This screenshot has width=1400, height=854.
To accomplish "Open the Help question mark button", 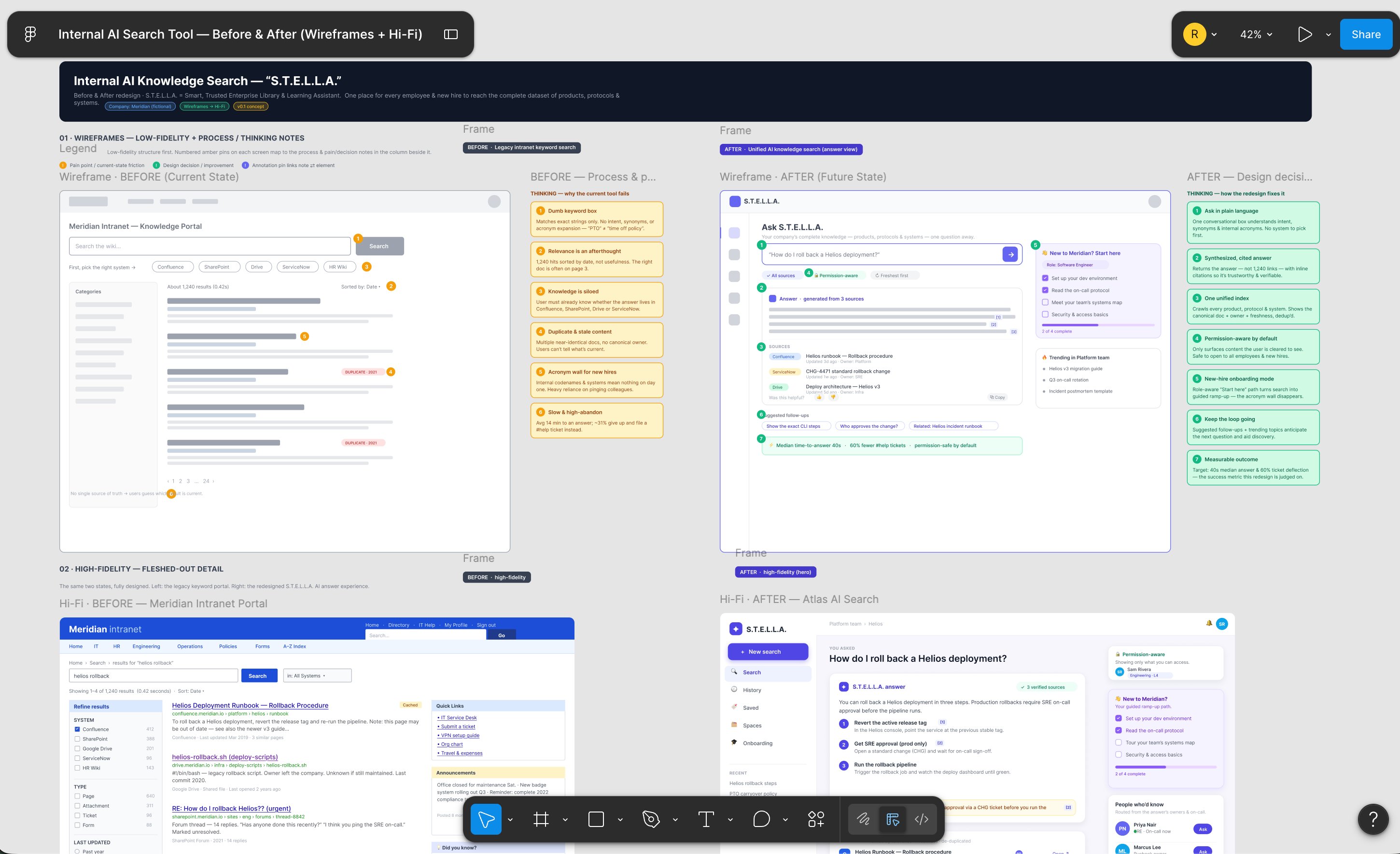I will pos(1373,819).
